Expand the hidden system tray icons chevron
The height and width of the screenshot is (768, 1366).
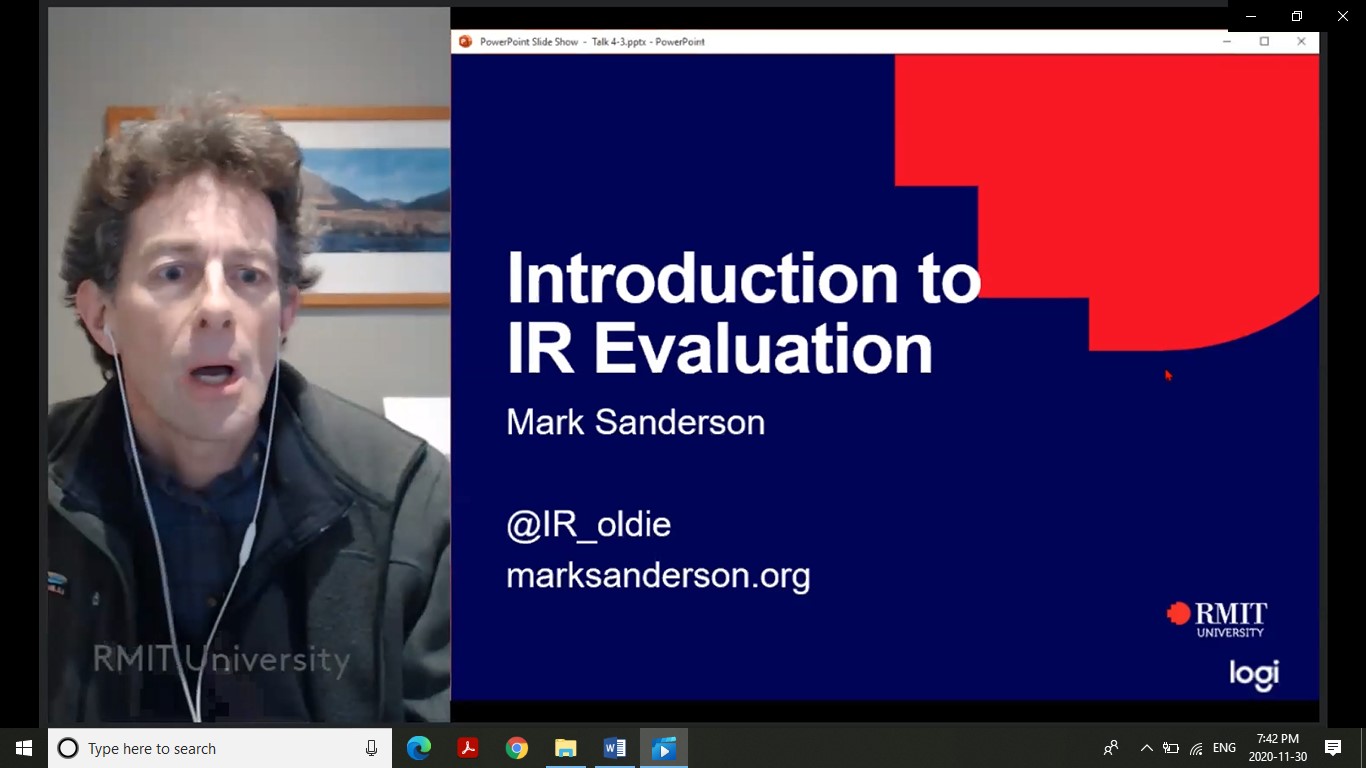pos(1146,748)
